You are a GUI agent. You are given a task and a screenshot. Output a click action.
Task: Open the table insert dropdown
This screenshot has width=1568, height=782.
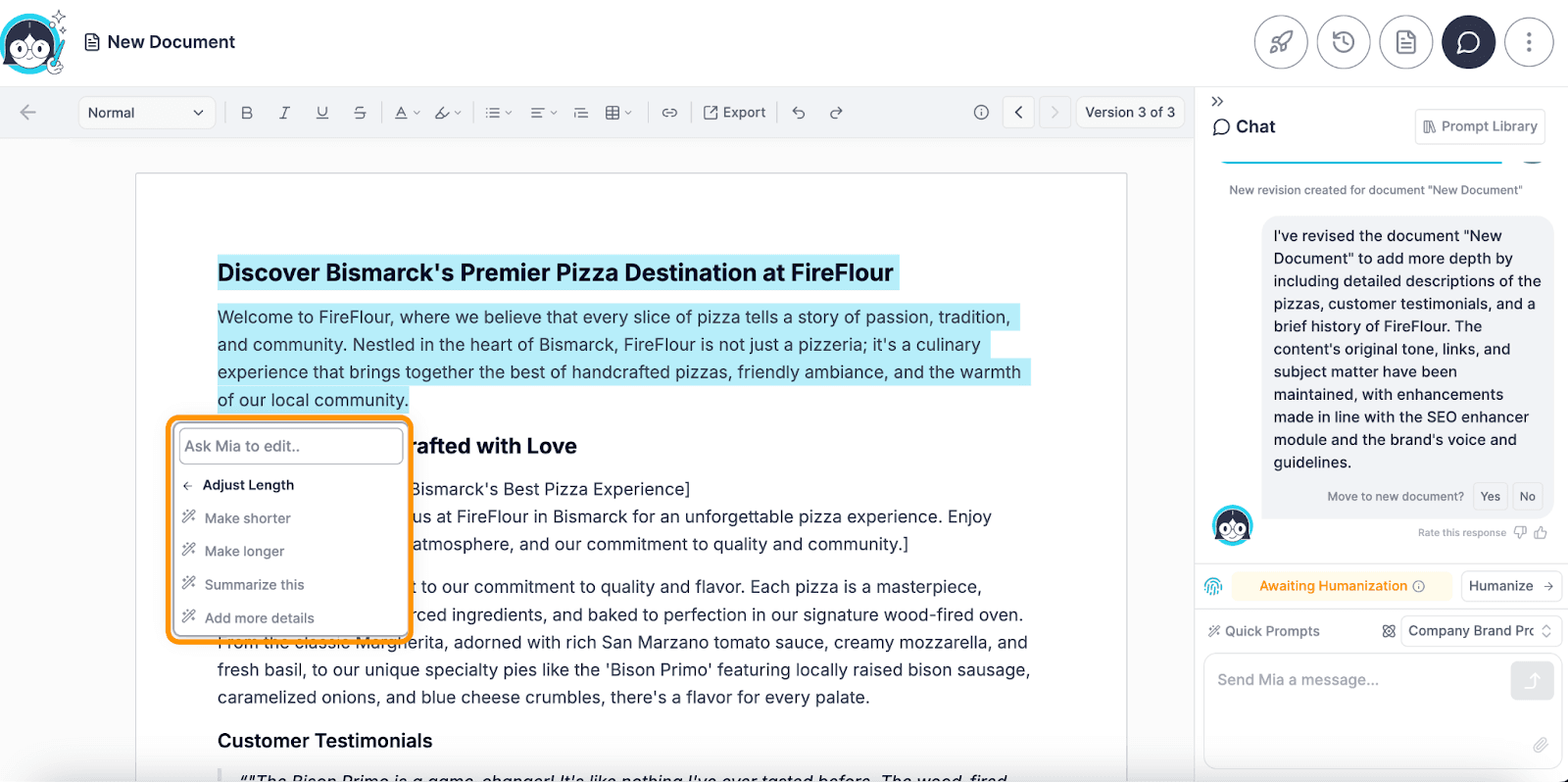618,113
